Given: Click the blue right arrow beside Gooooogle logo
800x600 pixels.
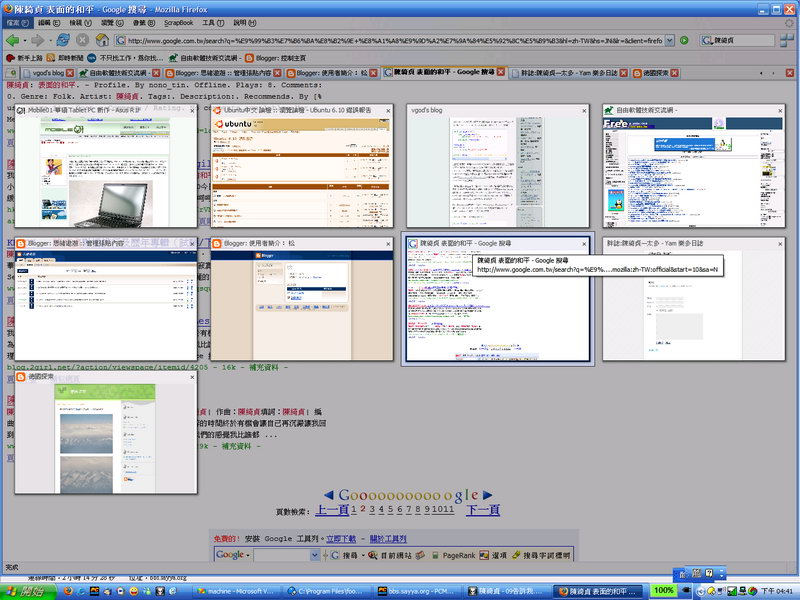Looking at the screenshot, I should (488, 494).
